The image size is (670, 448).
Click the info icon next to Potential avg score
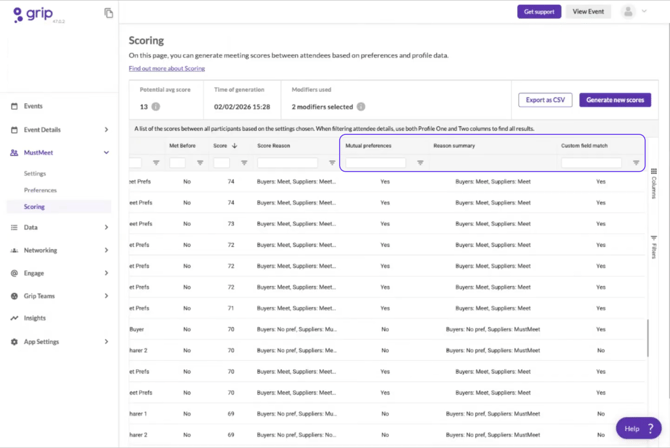coord(156,107)
